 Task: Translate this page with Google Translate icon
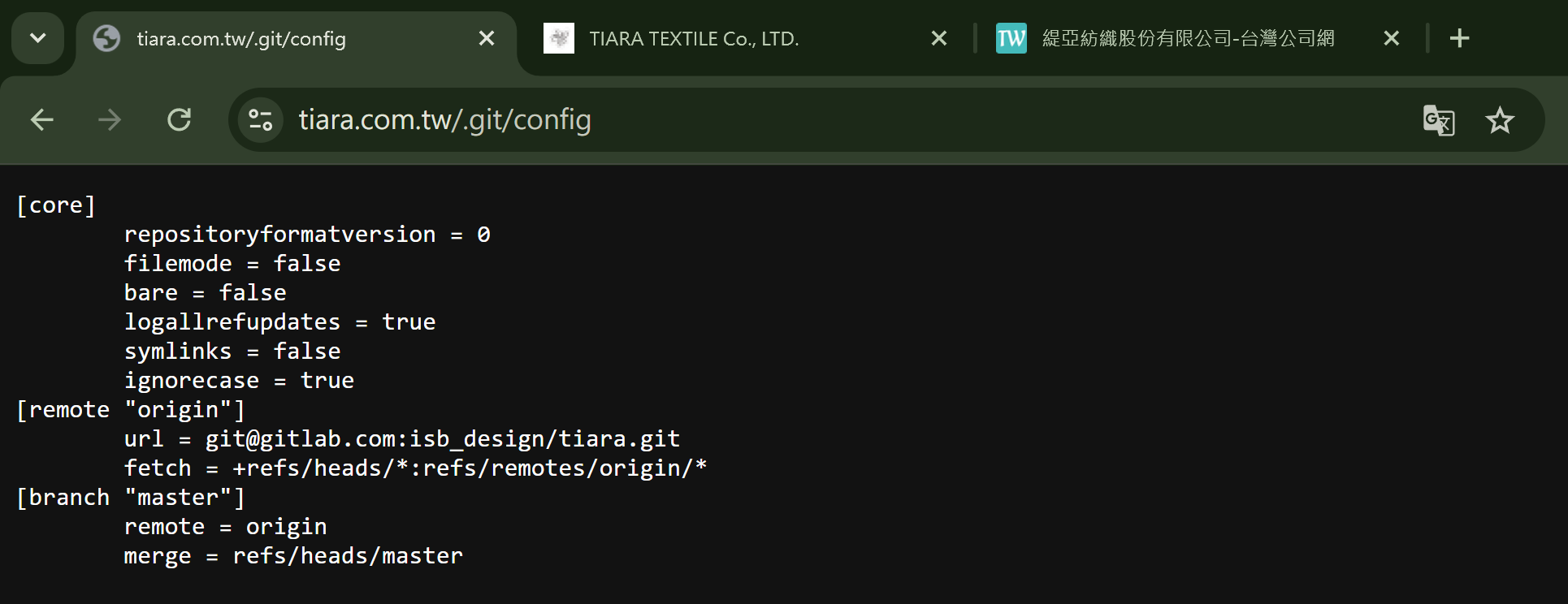1439,120
